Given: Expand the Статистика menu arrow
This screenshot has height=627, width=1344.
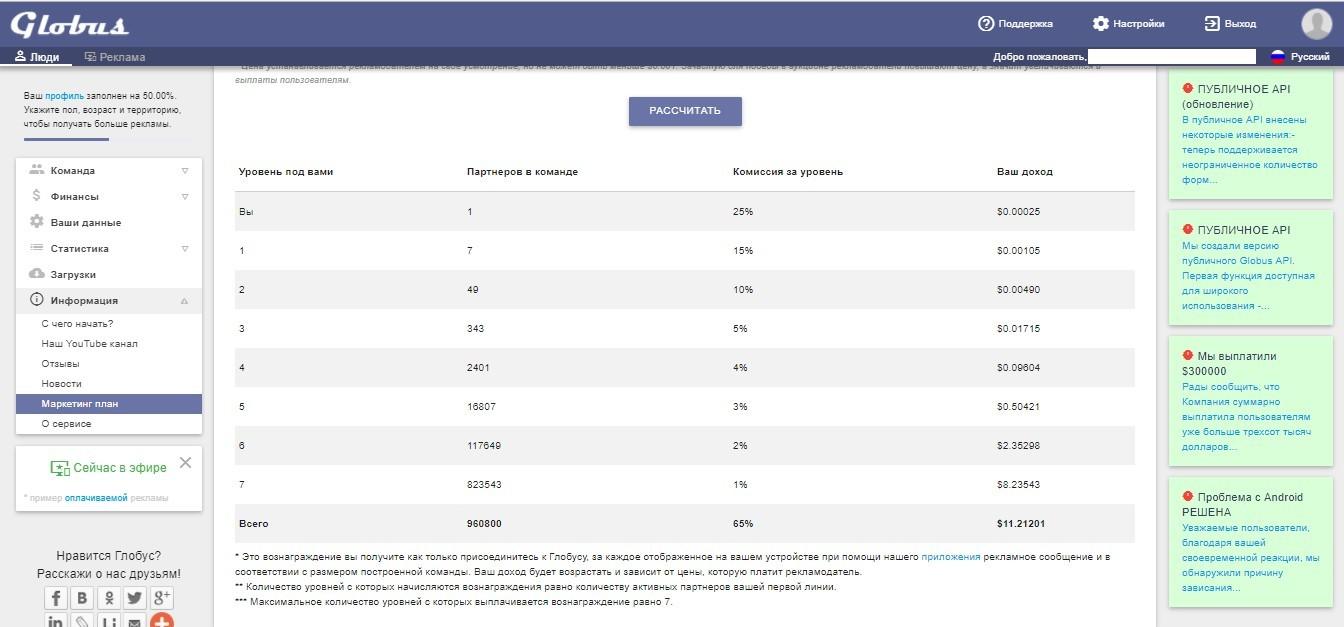Looking at the screenshot, I should point(185,249).
